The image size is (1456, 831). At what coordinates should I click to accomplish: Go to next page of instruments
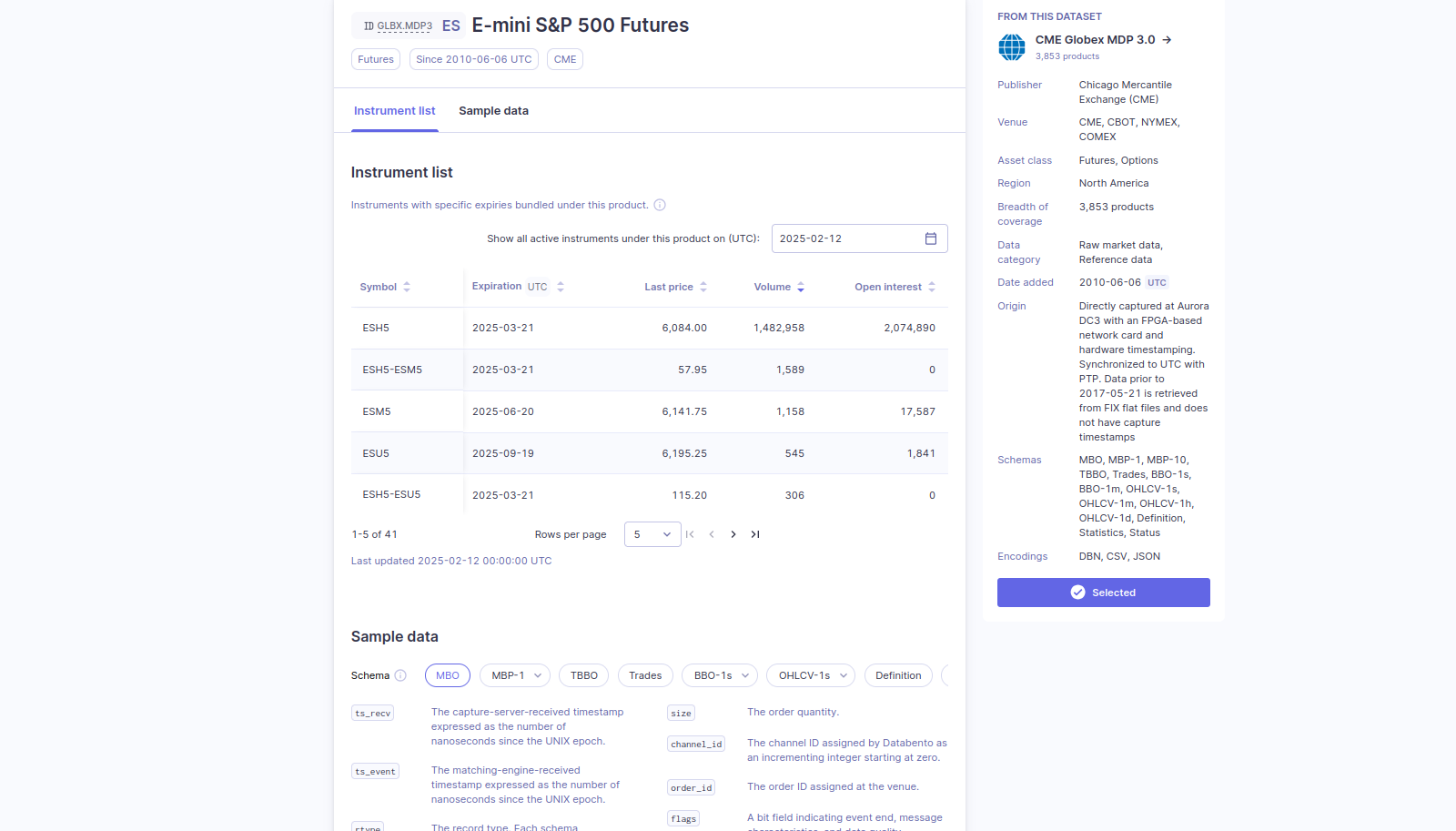tap(733, 534)
